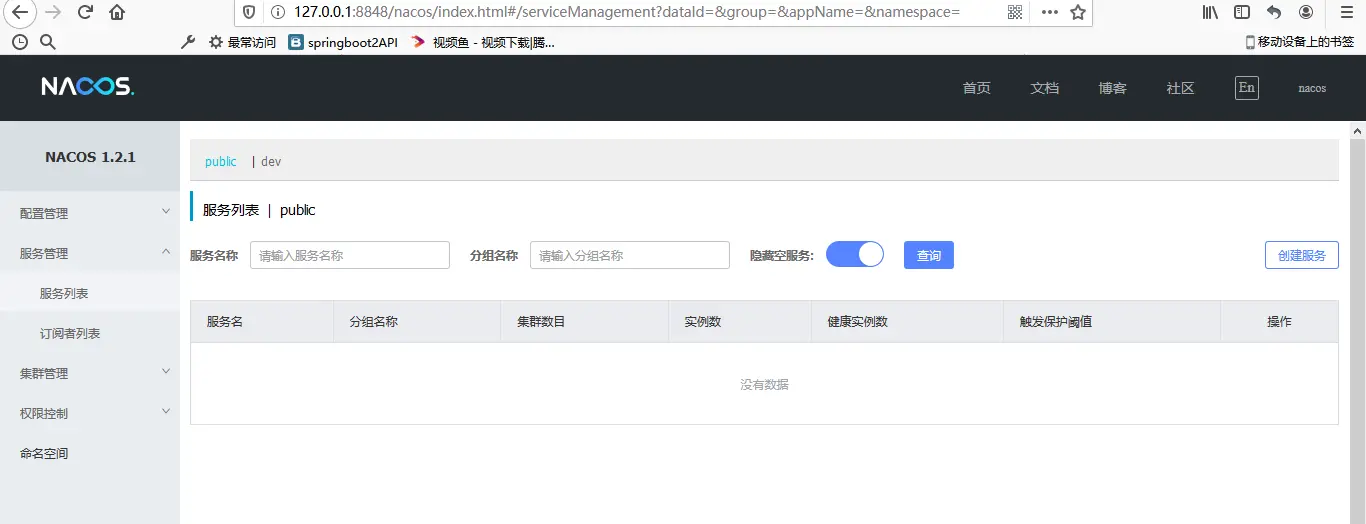This screenshot has width=1366, height=524.
Task: Click the wrench icon in bookmarks bar
Action: (x=188, y=42)
